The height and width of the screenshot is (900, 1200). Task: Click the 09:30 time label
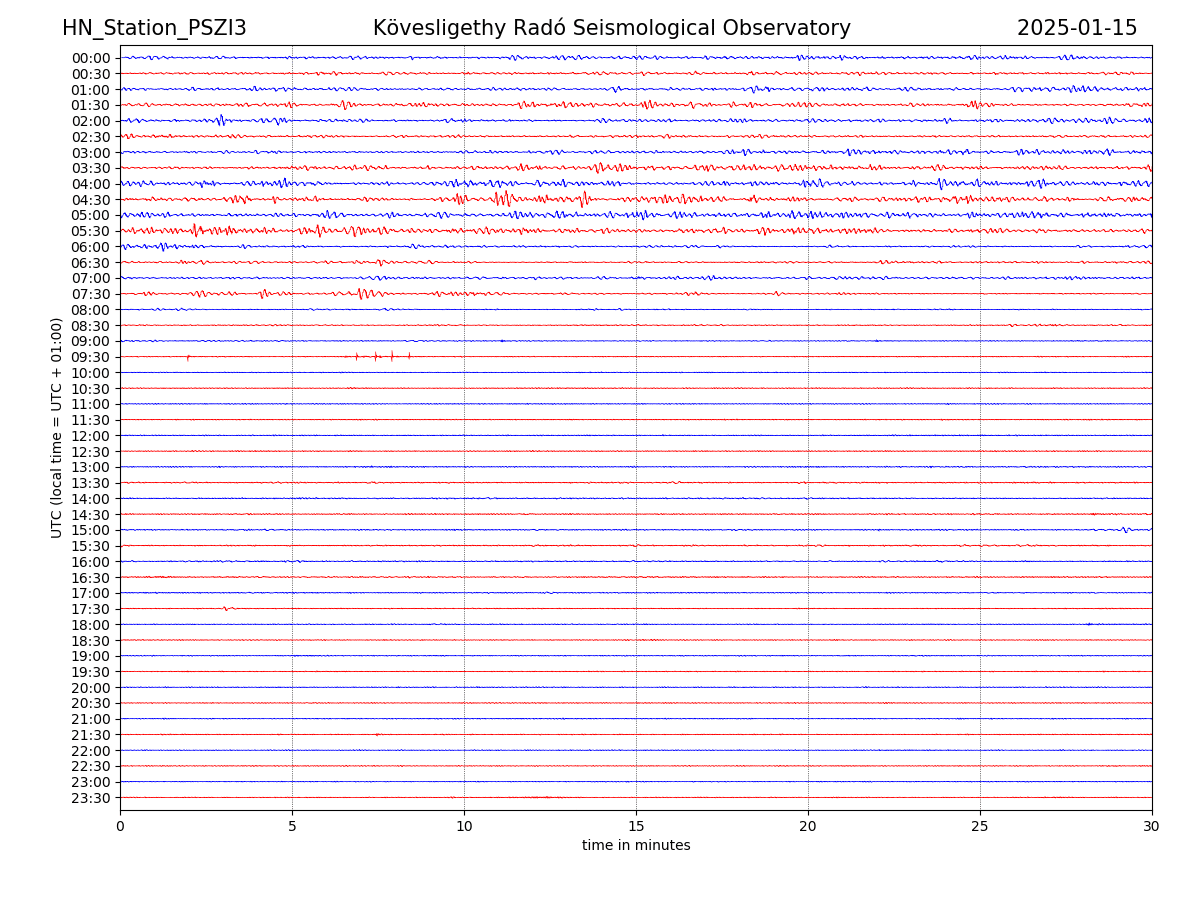click(91, 357)
